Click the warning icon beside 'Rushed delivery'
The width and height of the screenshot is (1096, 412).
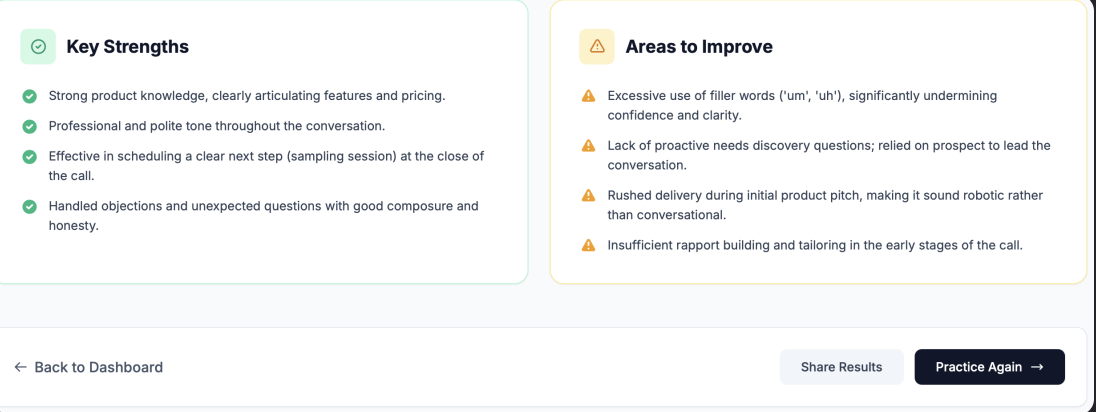(588, 195)
